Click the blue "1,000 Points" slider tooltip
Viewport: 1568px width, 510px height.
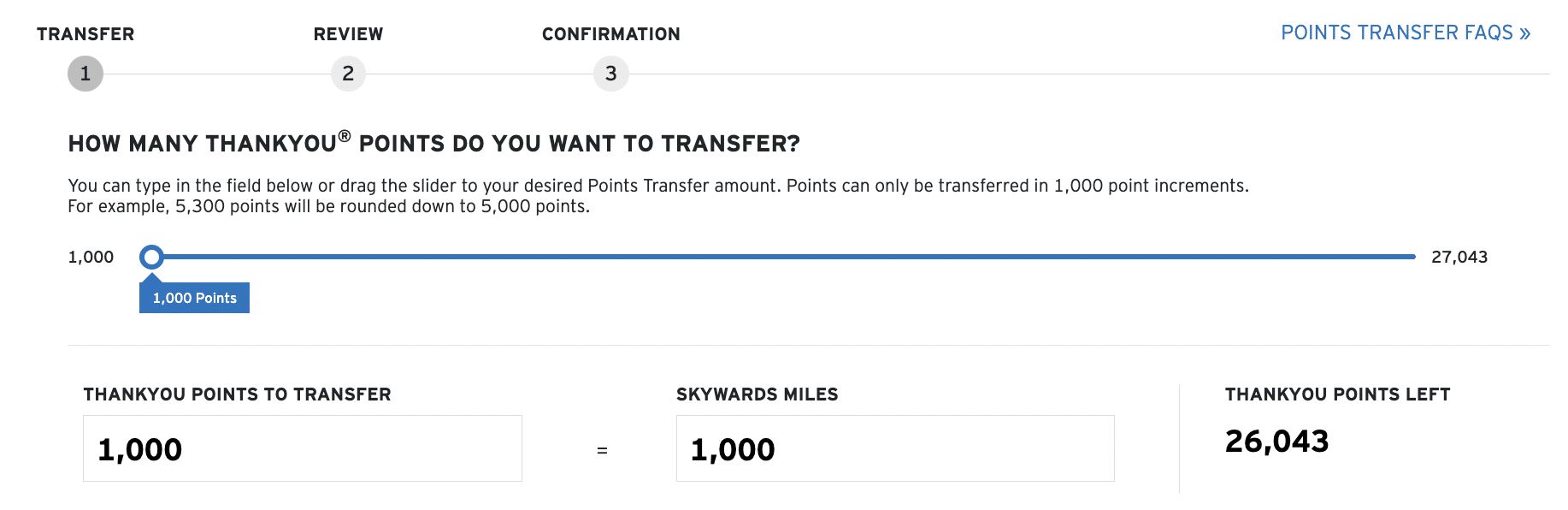pyautogui.click(x=194, y=298)
